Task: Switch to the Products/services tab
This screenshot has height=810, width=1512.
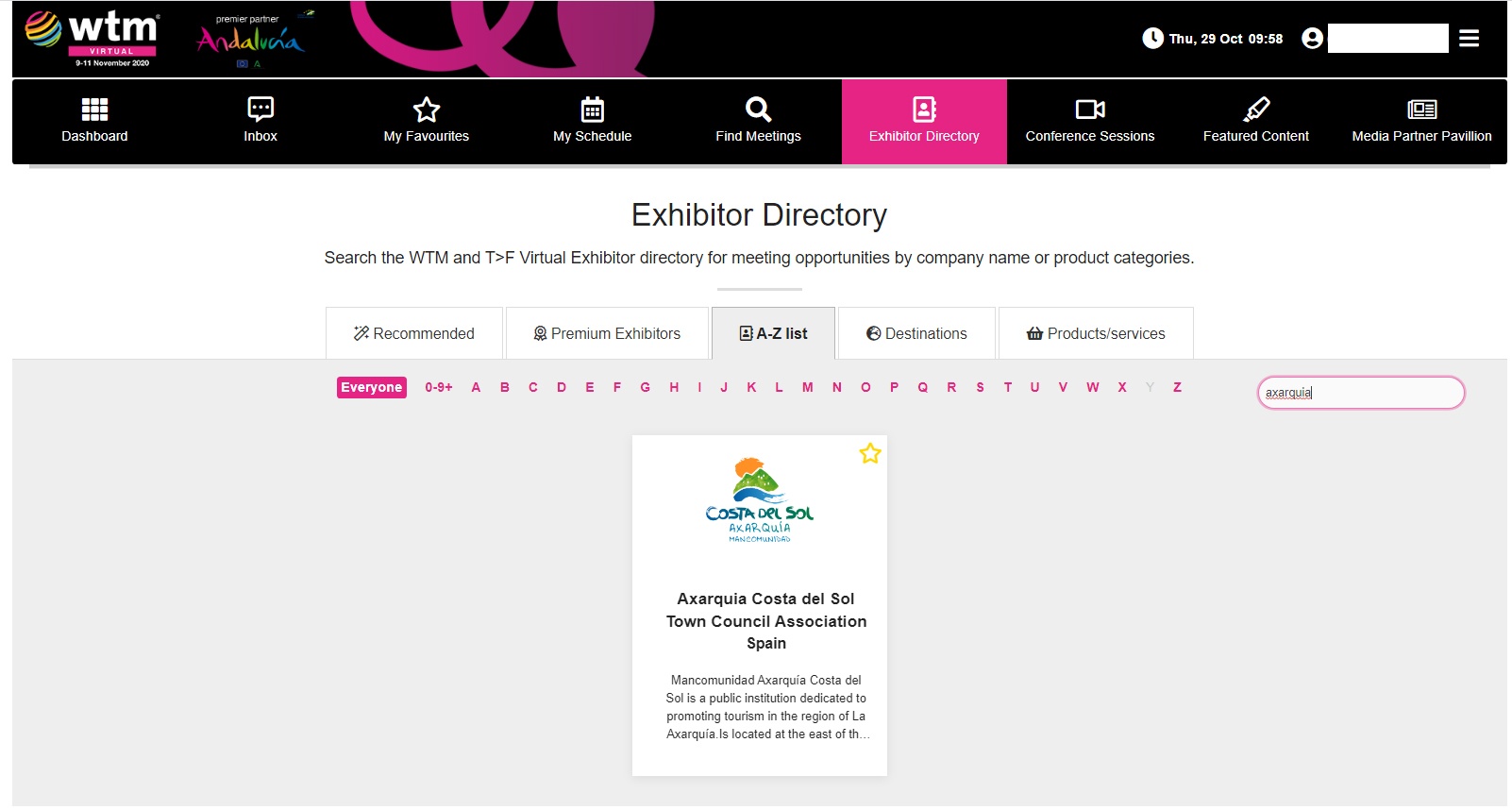Action: click(1096, 333)
